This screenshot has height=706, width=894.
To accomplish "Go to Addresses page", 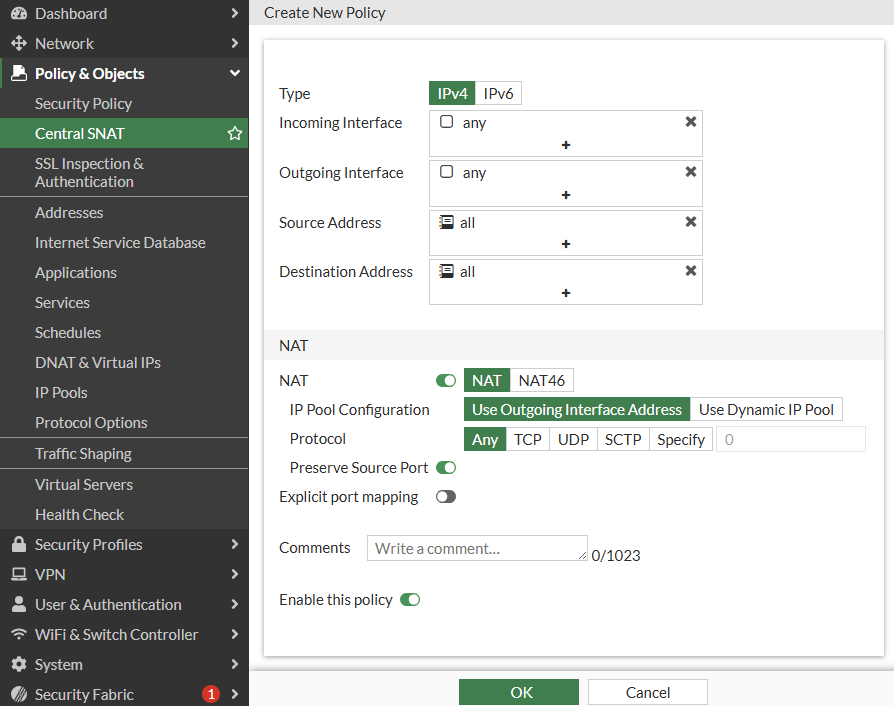I will [124, 212].
